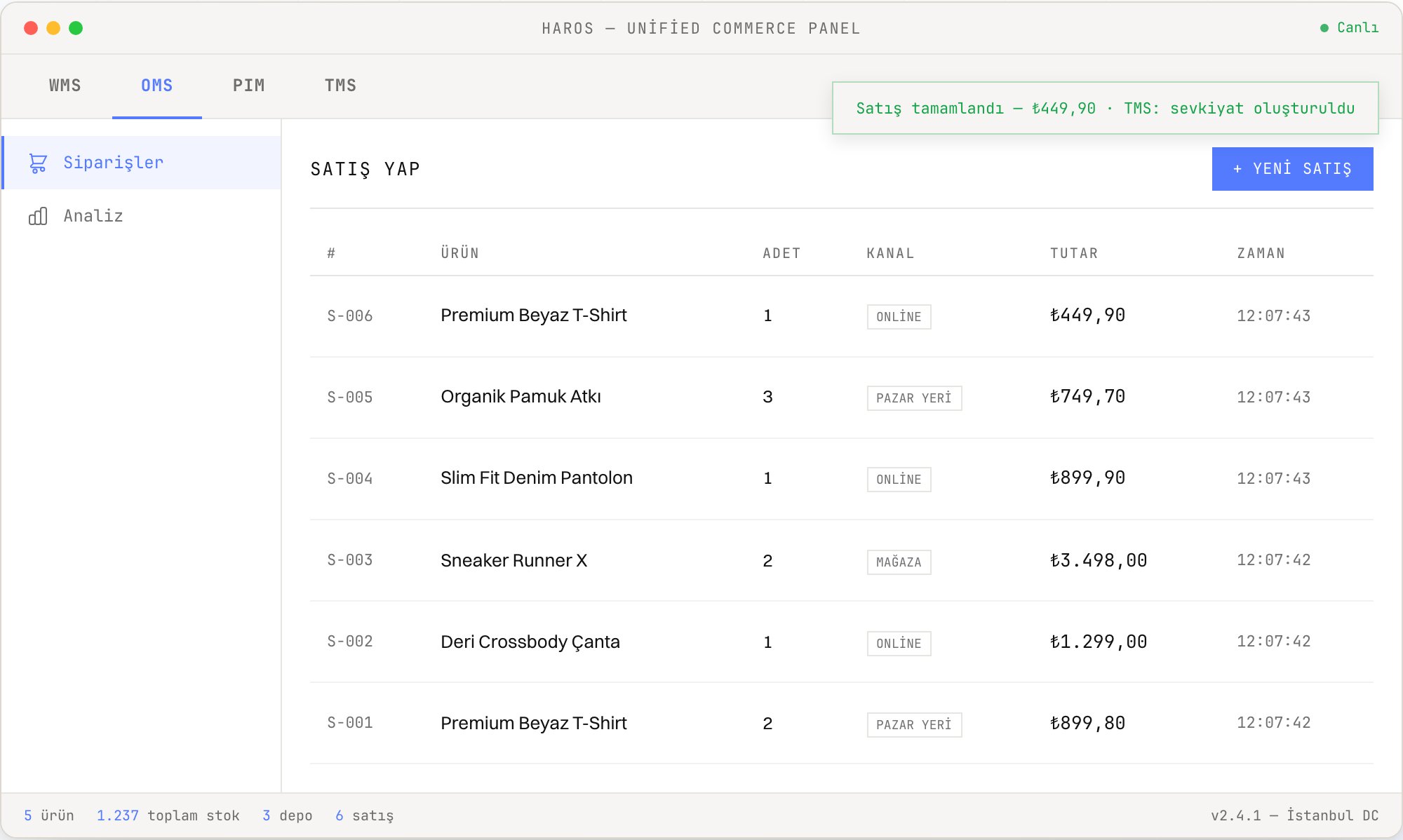1403x840 pixels.
Task: Switch to the WMS tab
Action: point(65,86)
